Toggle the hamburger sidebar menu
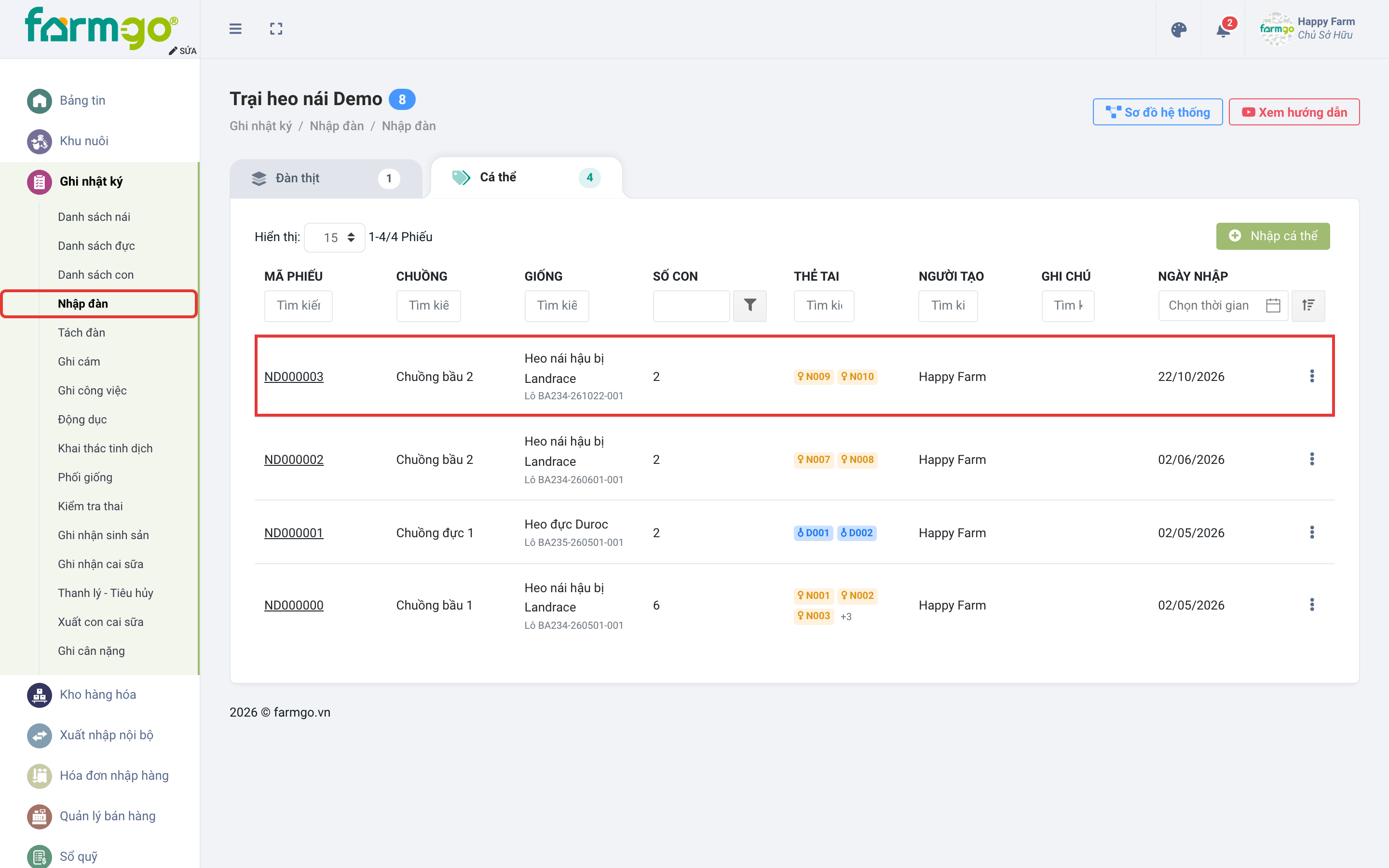1389x868 pixels. point(235,29)
